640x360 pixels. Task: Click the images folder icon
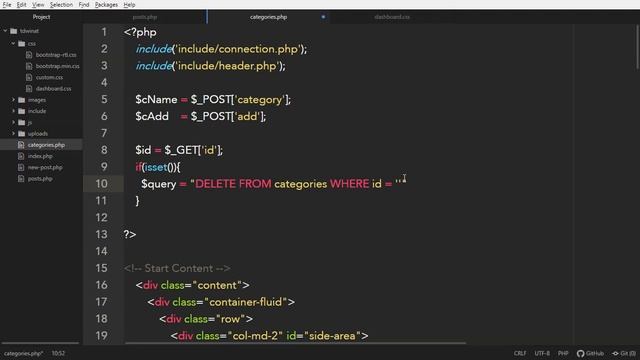pos(22,100)
